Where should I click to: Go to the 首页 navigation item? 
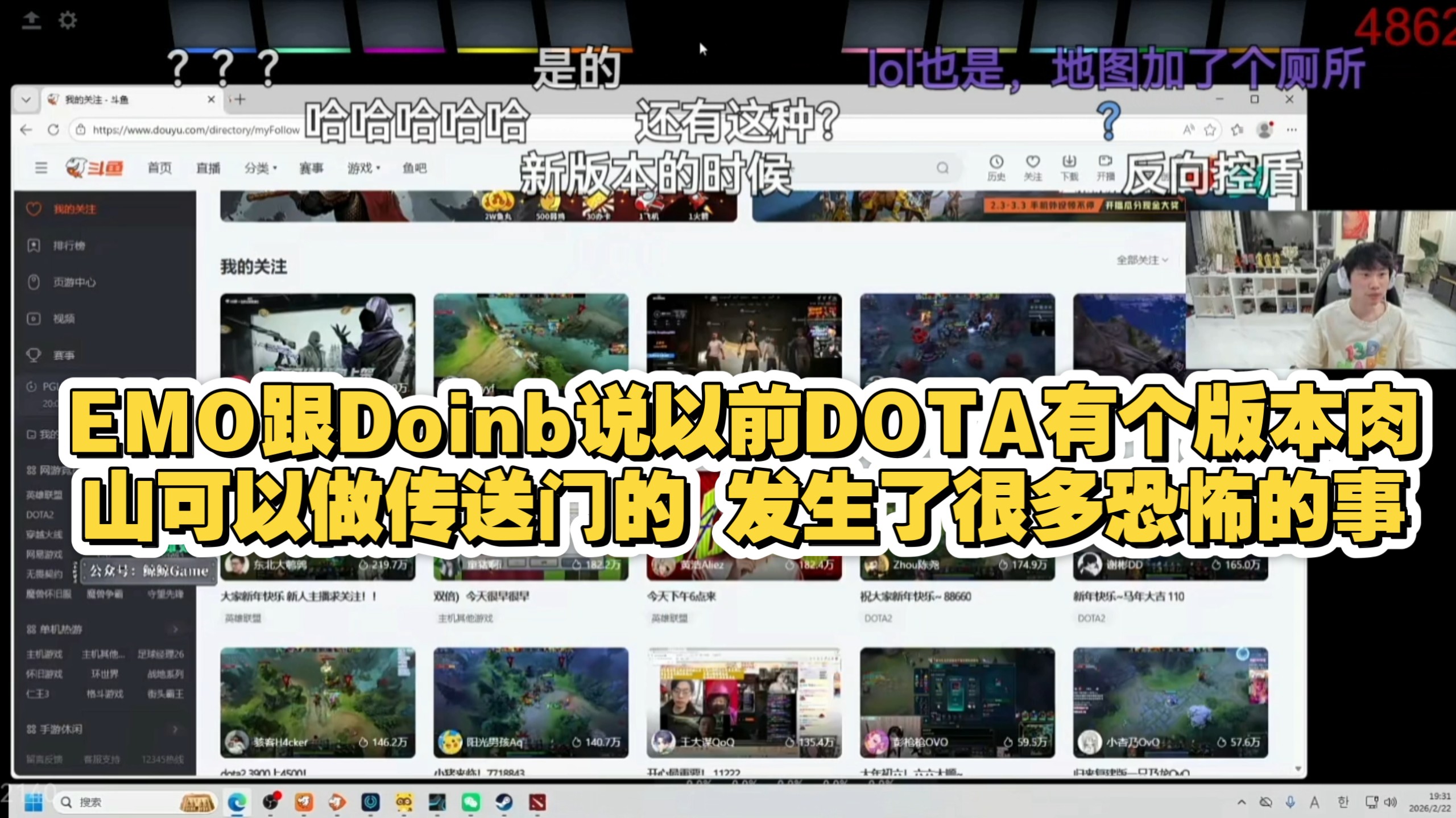click(159, 168)
